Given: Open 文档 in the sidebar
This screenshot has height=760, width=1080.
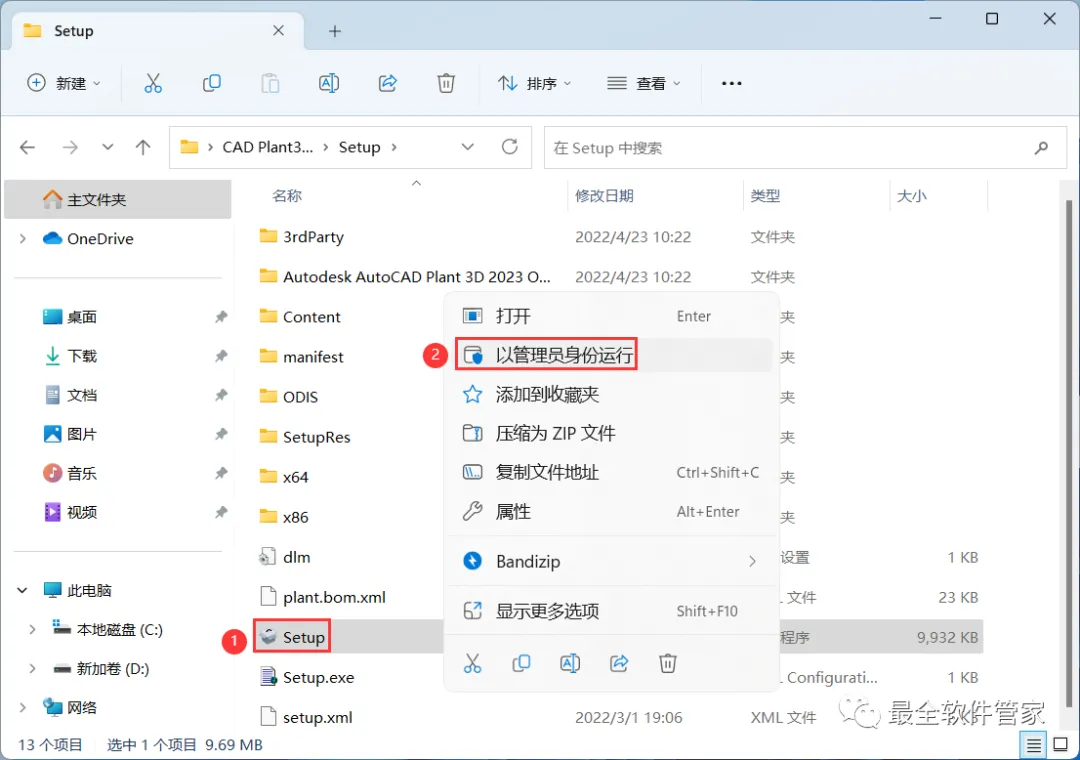Looking at the screenshot, I should 81,396.
